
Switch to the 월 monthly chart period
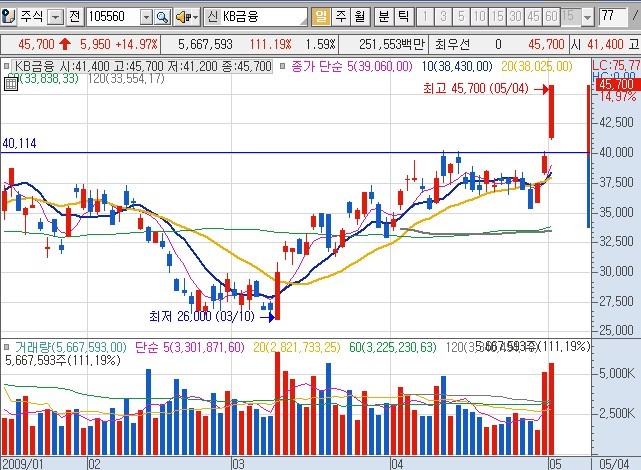360,17
